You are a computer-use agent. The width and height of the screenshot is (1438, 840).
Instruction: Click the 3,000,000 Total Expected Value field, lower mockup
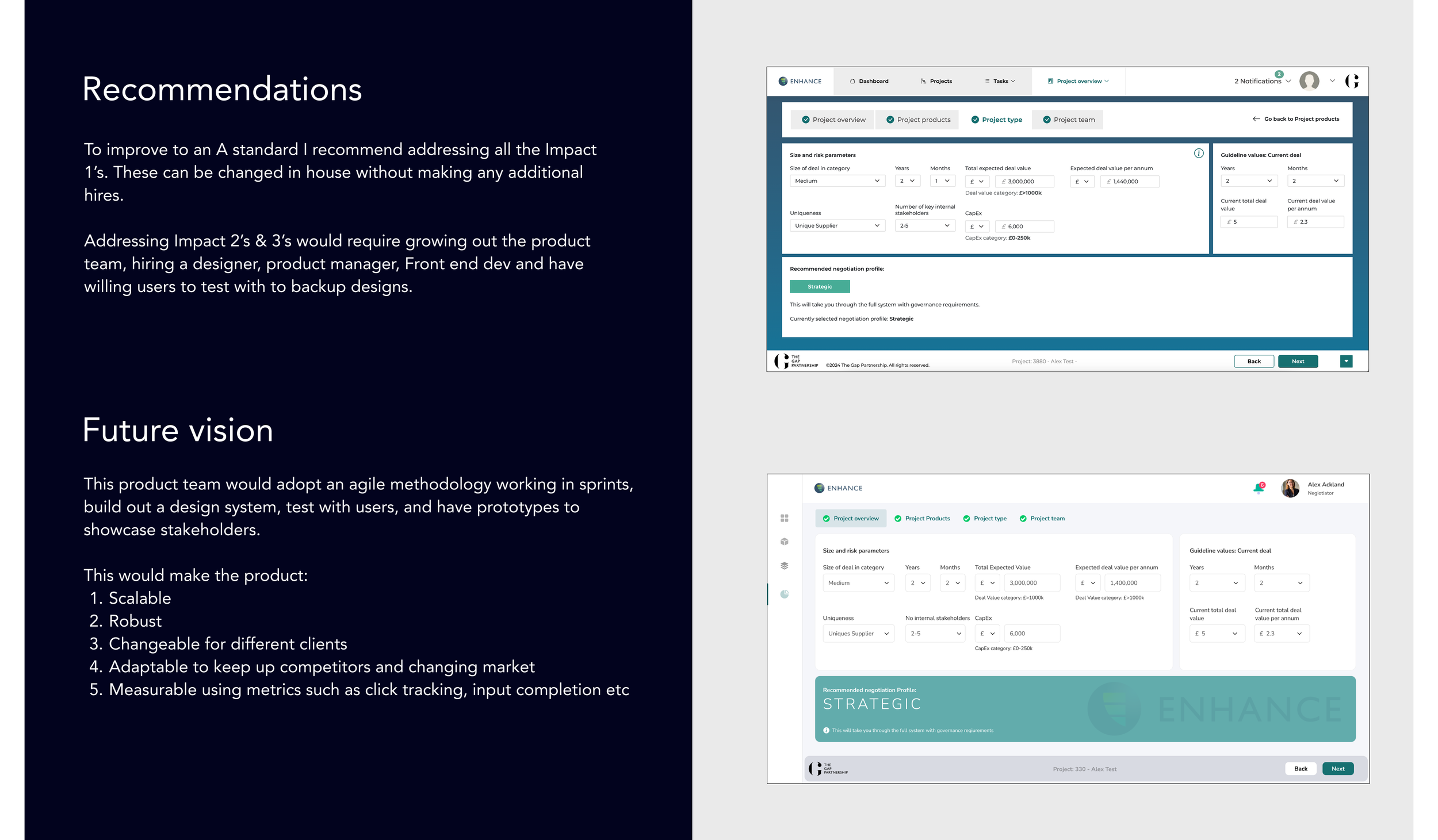click(x=1032, y=583)
